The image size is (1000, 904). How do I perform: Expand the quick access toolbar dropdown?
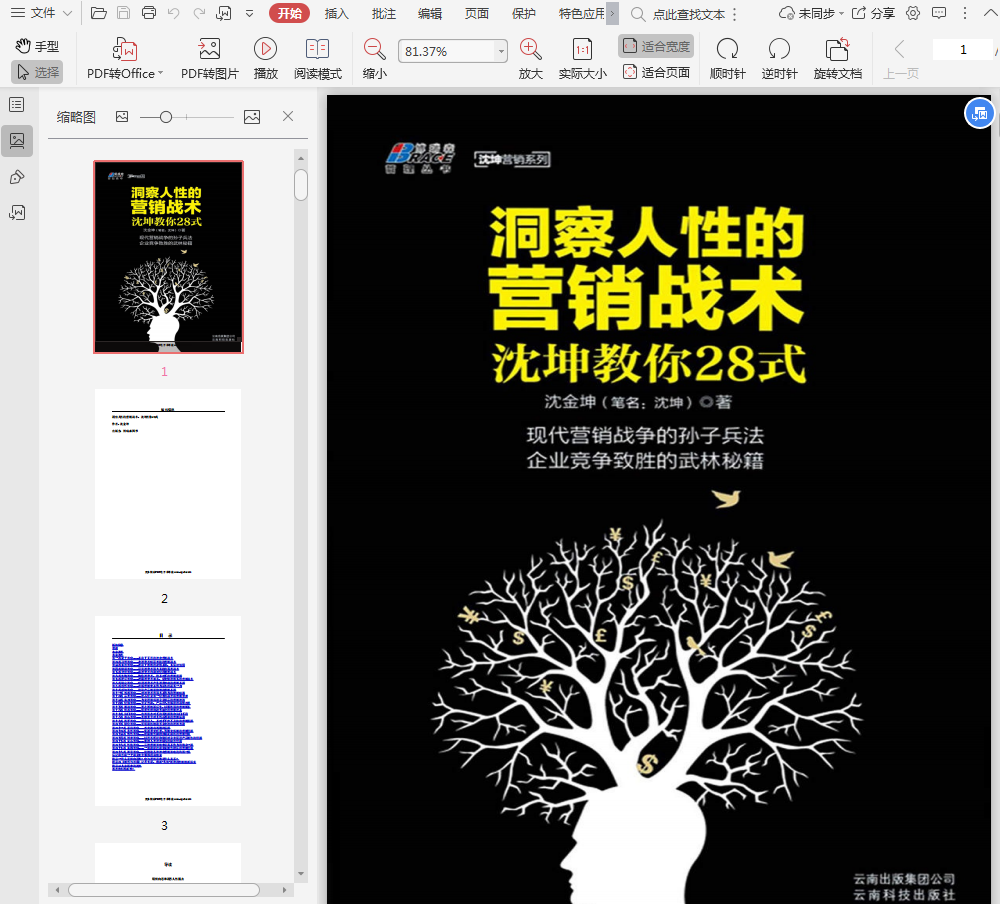(x=249, y=13)
